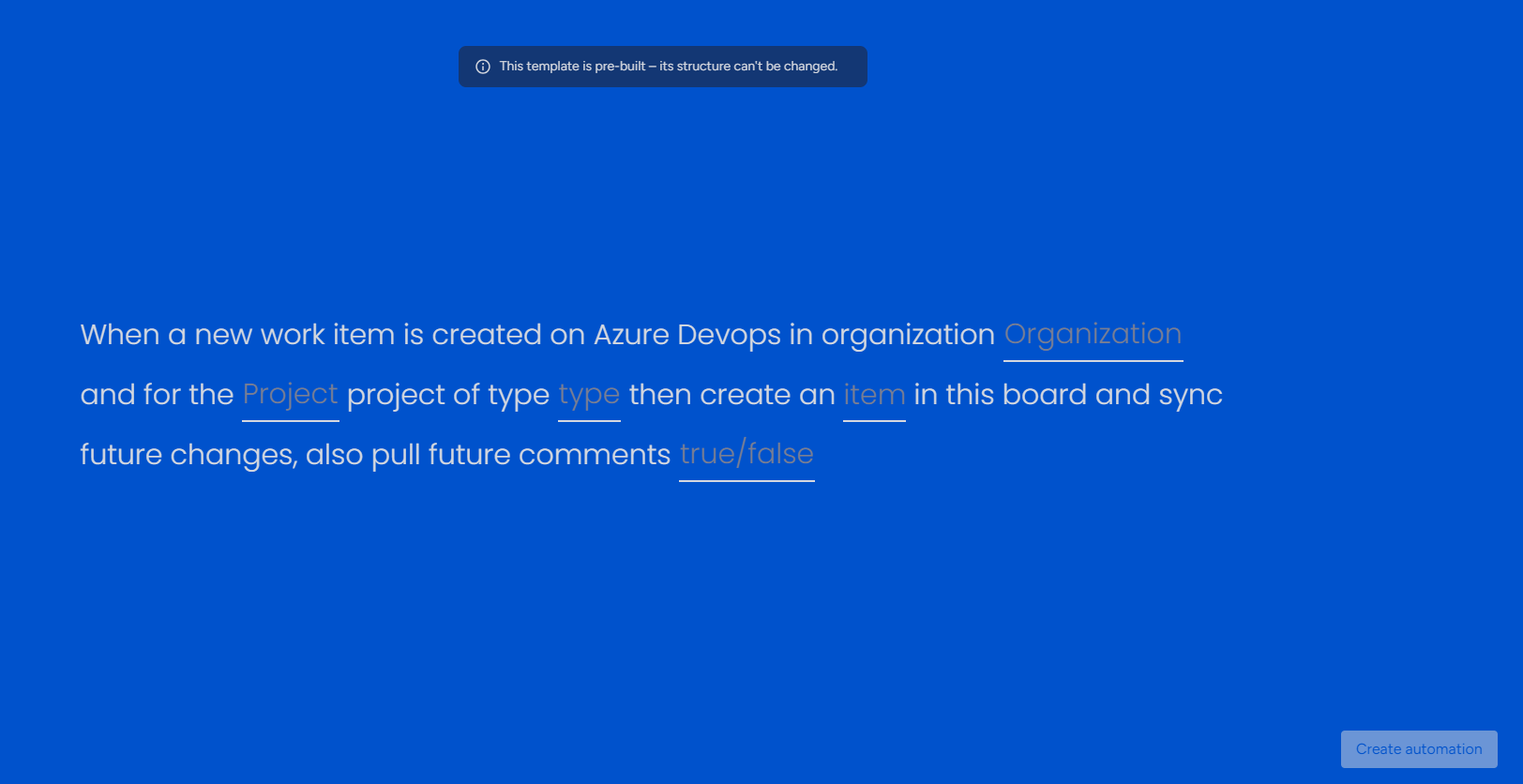This screenshot has width=1523, height=784.
Task: Choose the Project placeholder in the sentence
Action: [290, 395]
